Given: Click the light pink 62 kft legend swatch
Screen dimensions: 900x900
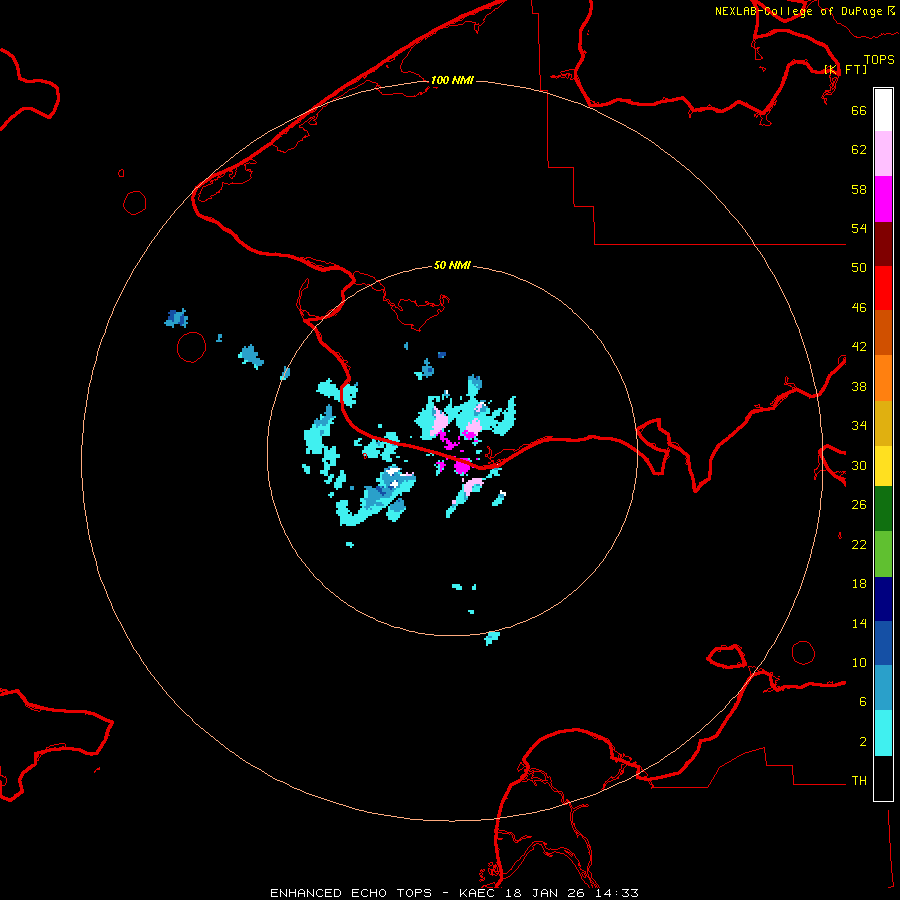Looking at the screenshot, I should (x=883, y=153).
